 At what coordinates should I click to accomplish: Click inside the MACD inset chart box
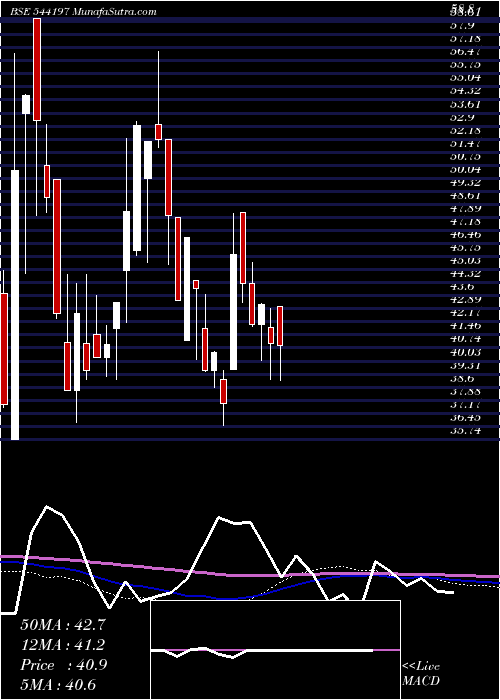pos(275,650)
